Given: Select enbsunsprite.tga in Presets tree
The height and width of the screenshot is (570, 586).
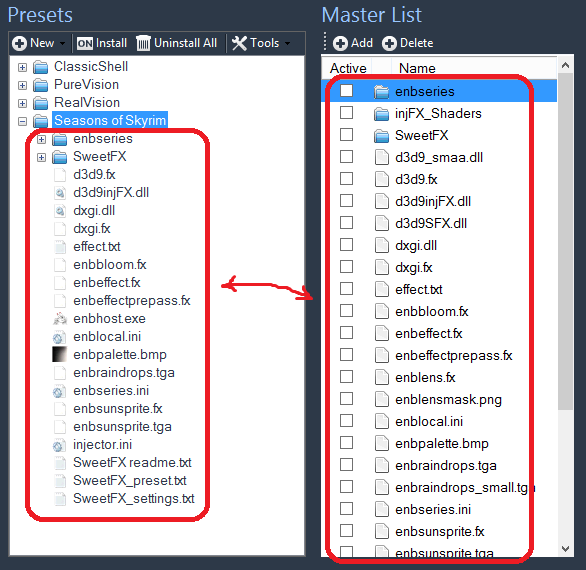Looking at the screenshot, I should [x=123, y=427].
